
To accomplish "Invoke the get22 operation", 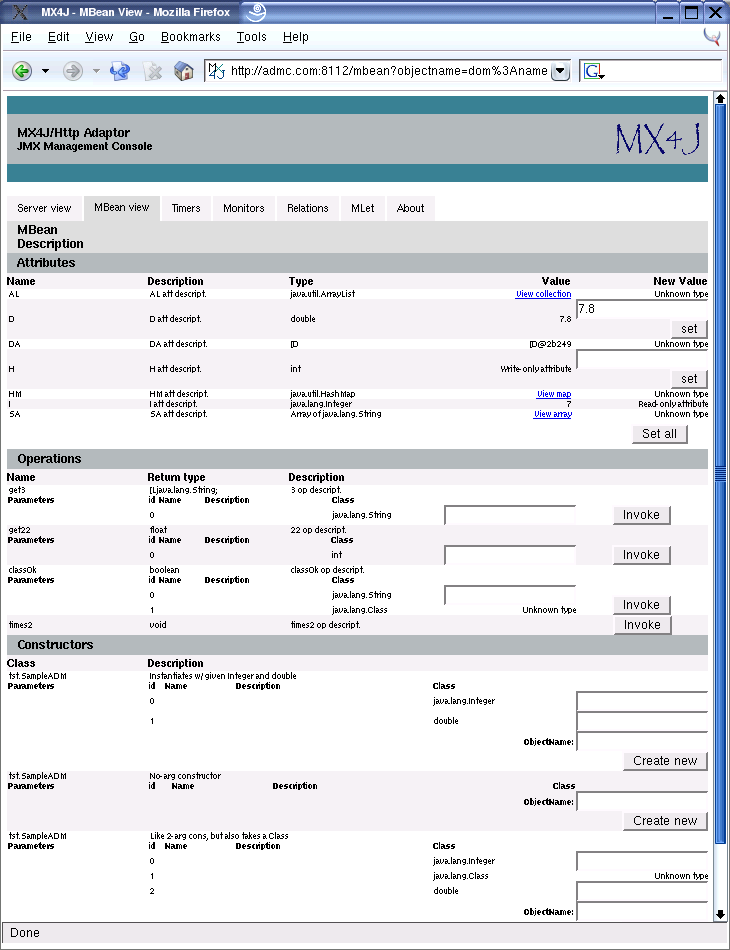I will pyautogui.click(x=642, y=555).
